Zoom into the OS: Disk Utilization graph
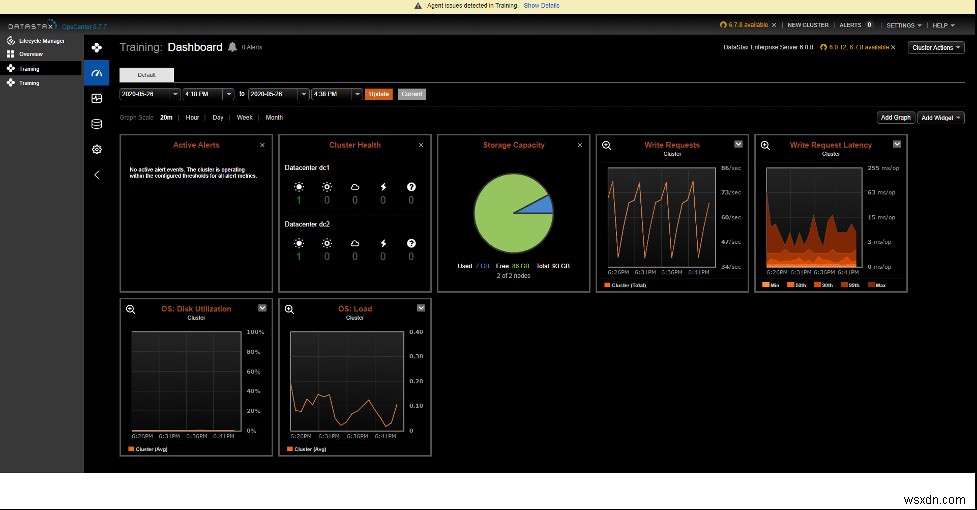Viewport: 977px width, 510px height. coord(130,309)
